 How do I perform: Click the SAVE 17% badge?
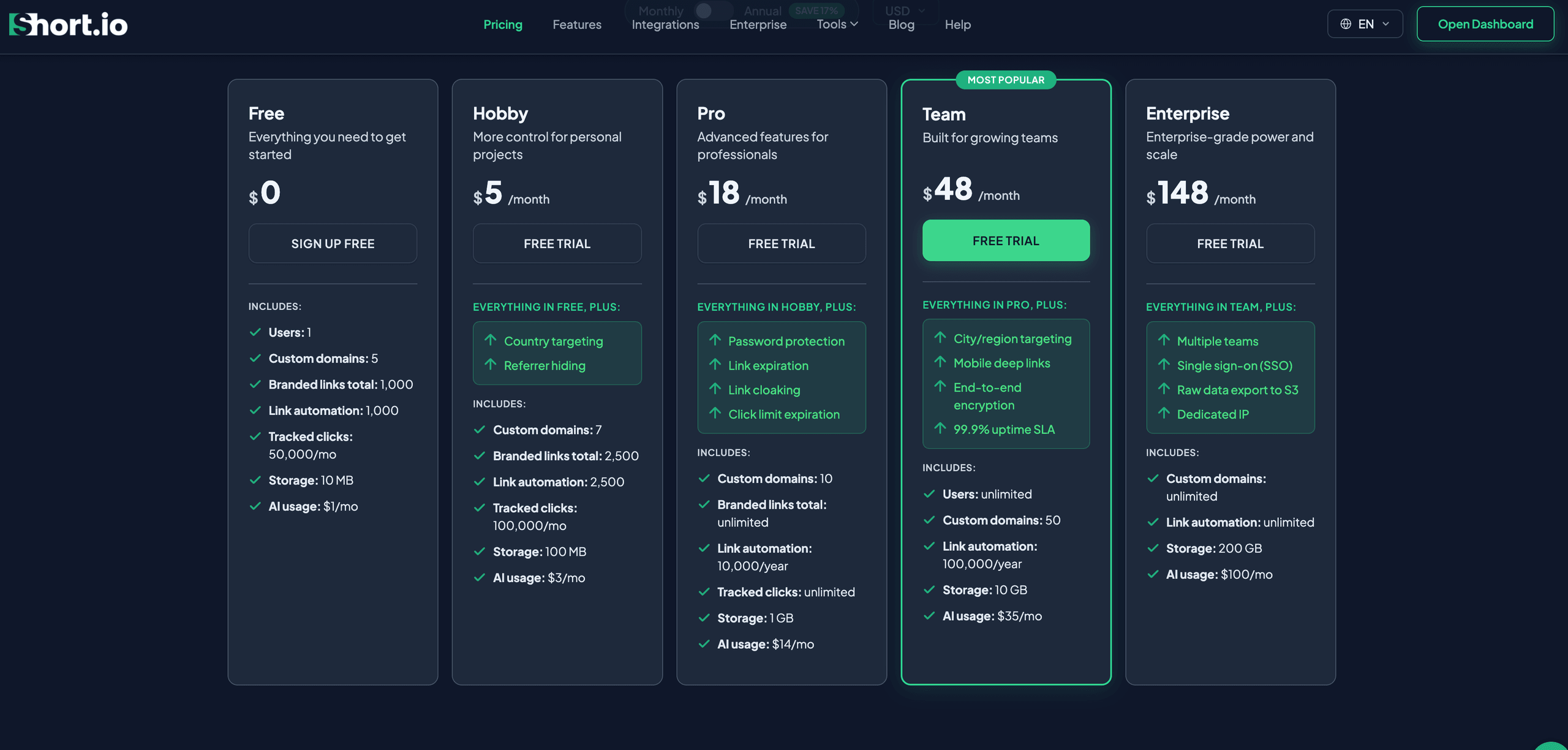coord(816,10)
